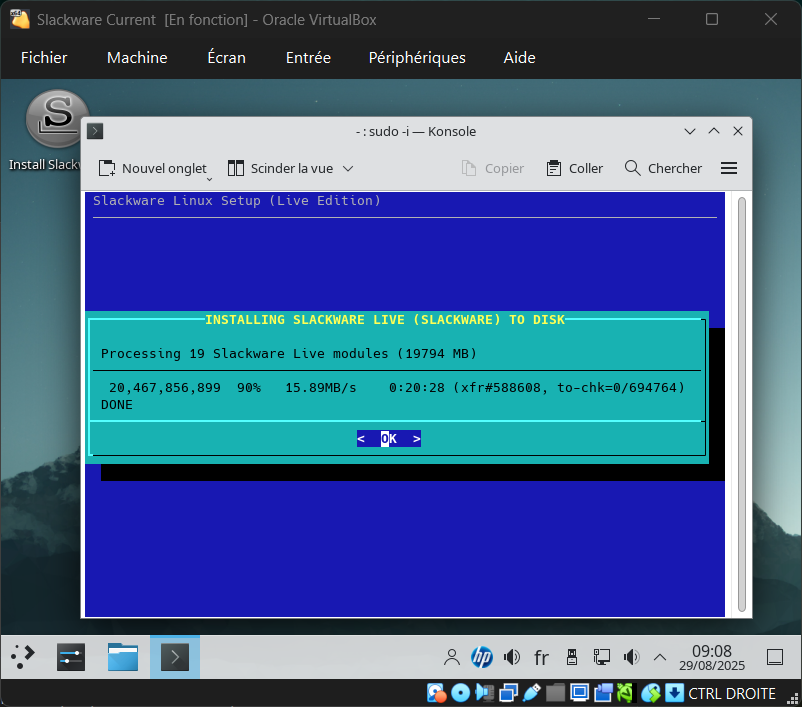Image resolution: width=802 pixels, height=707 pixels.
Task: Switch the fr keyboard layout indicator
Action: tap(541, 657)
